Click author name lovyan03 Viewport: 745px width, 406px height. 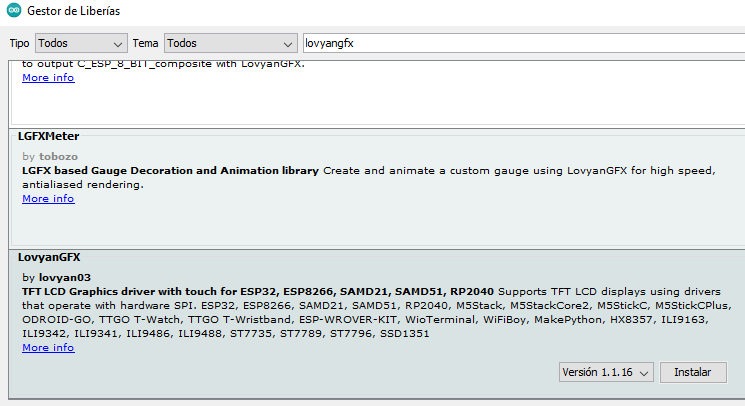(x=65, y=277)
